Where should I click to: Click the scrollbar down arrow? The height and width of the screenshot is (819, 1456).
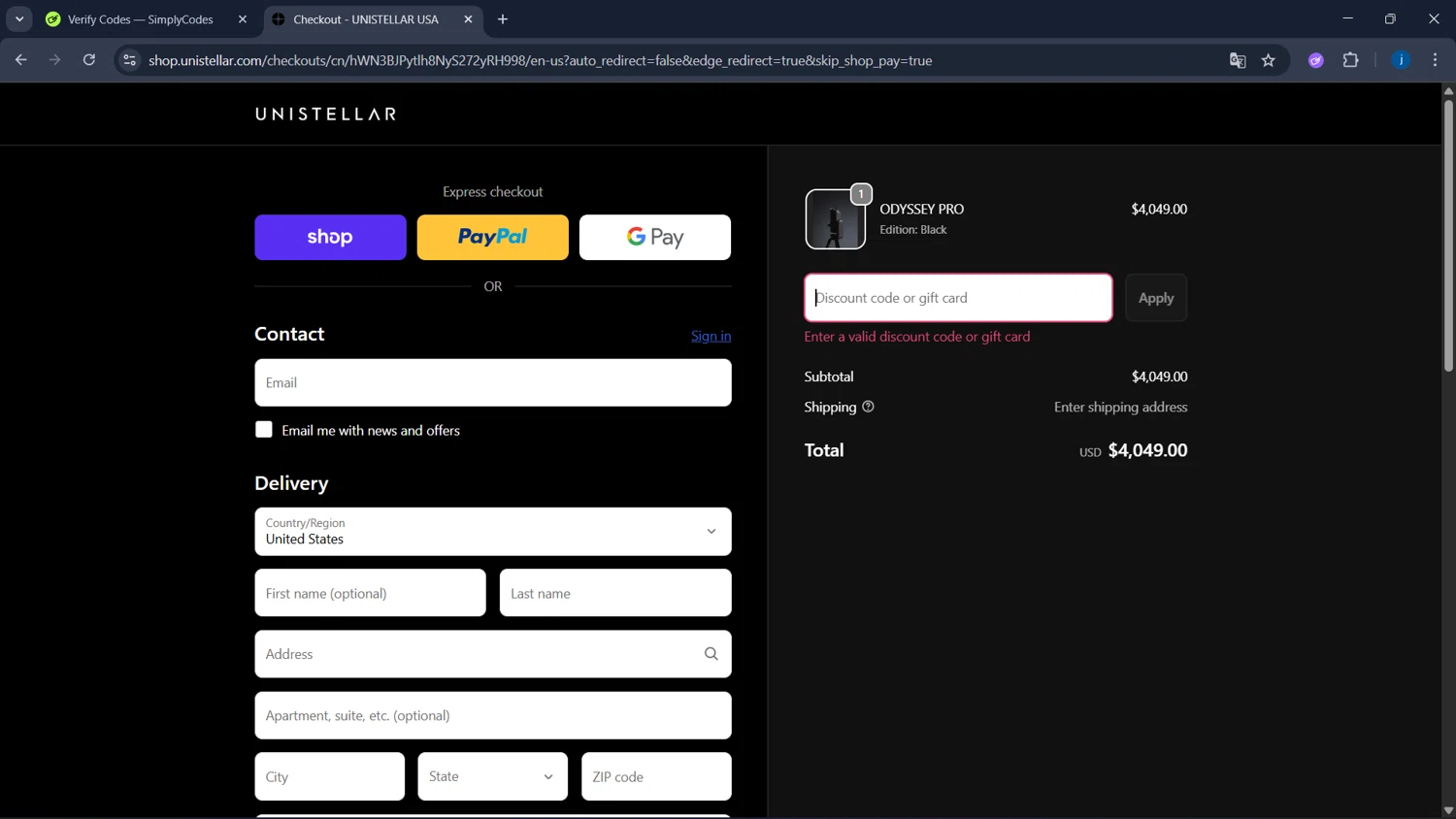[1448, 810]
